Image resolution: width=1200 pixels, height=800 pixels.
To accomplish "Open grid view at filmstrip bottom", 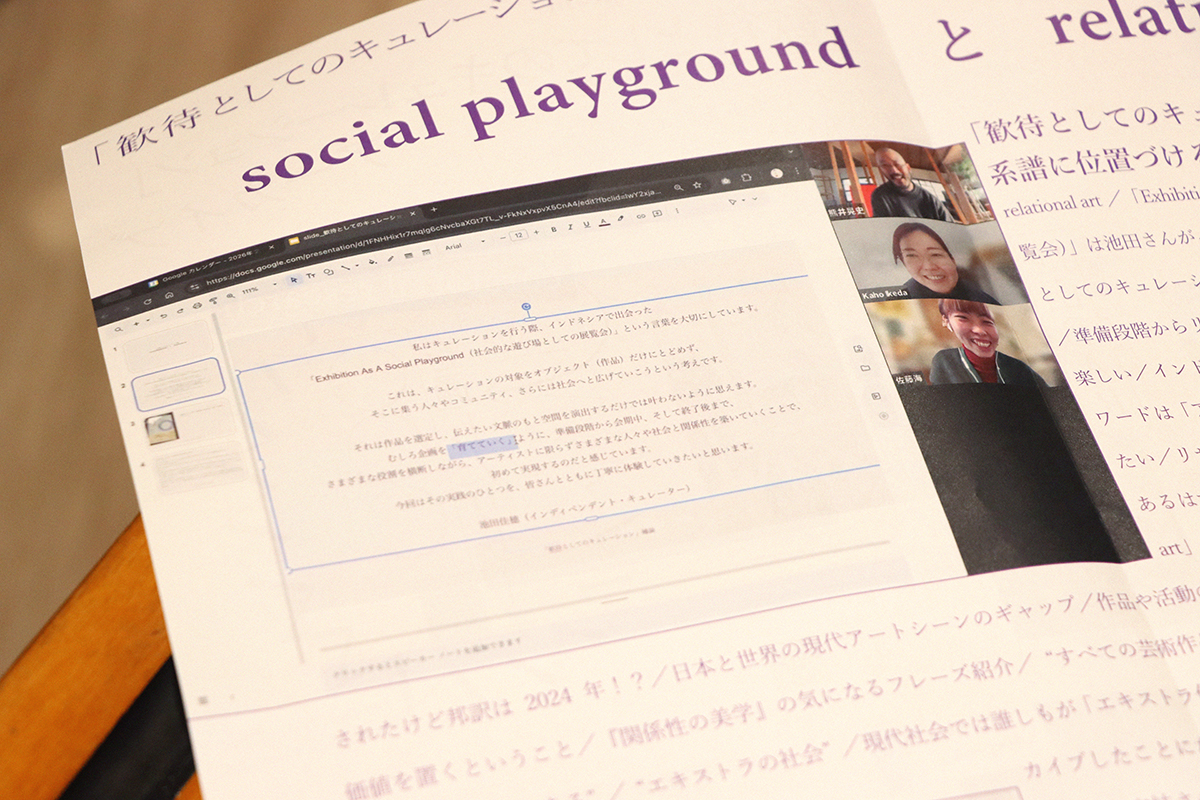I will tap(203, 699).
